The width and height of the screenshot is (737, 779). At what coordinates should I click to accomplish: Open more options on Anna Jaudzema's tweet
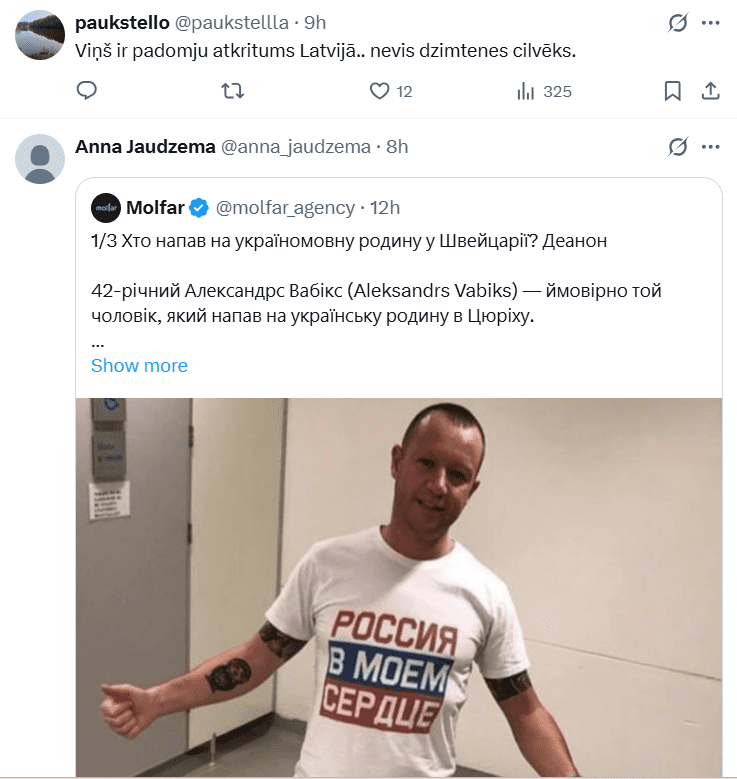click(711, 147)
